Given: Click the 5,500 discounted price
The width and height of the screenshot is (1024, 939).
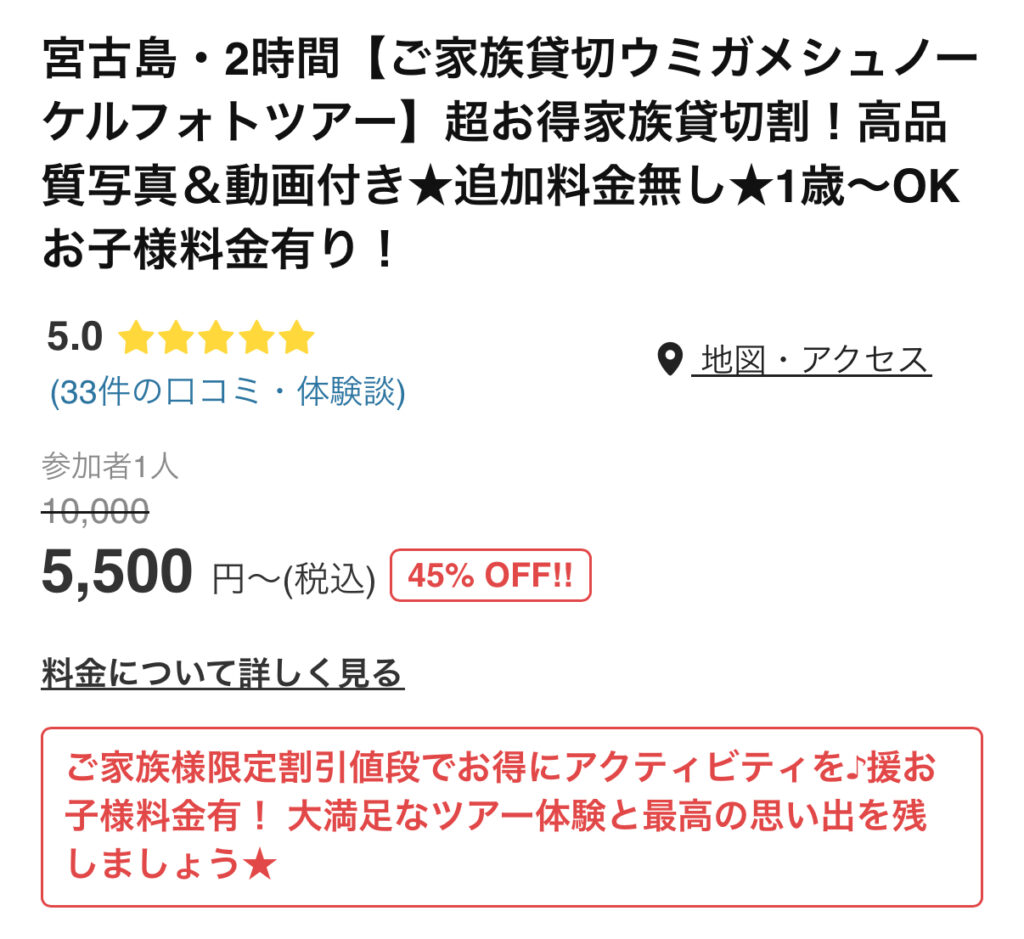Looking at the screenshot, I should [117, 573].
